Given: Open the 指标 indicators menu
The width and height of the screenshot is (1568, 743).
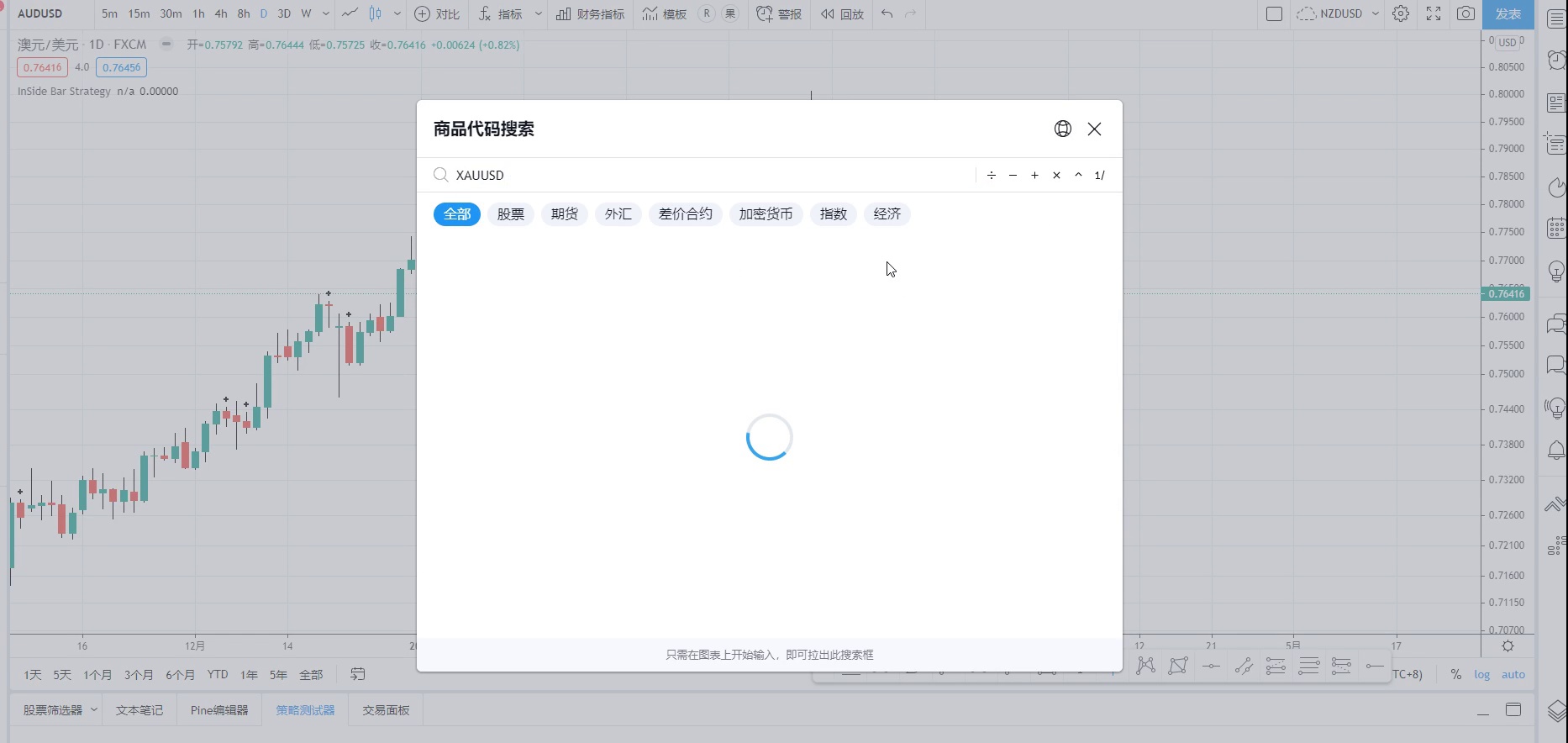Looking at the screenshot, I should pos(501,13).
